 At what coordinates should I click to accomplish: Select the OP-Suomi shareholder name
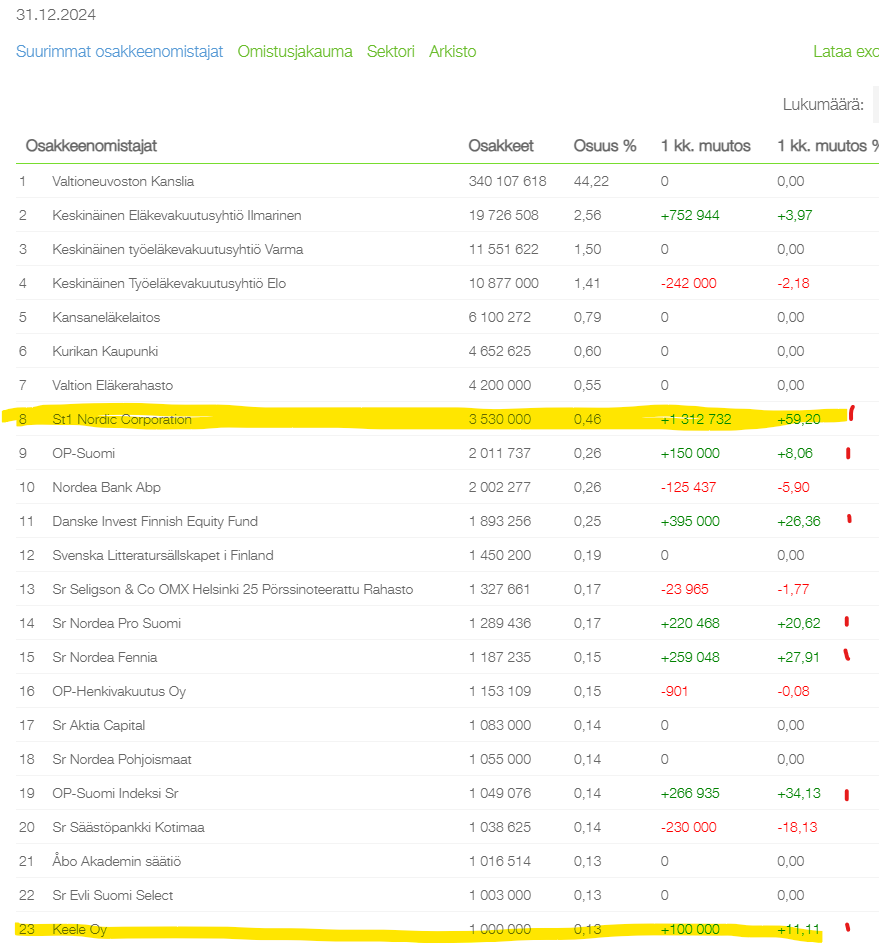tap(84, 453)
